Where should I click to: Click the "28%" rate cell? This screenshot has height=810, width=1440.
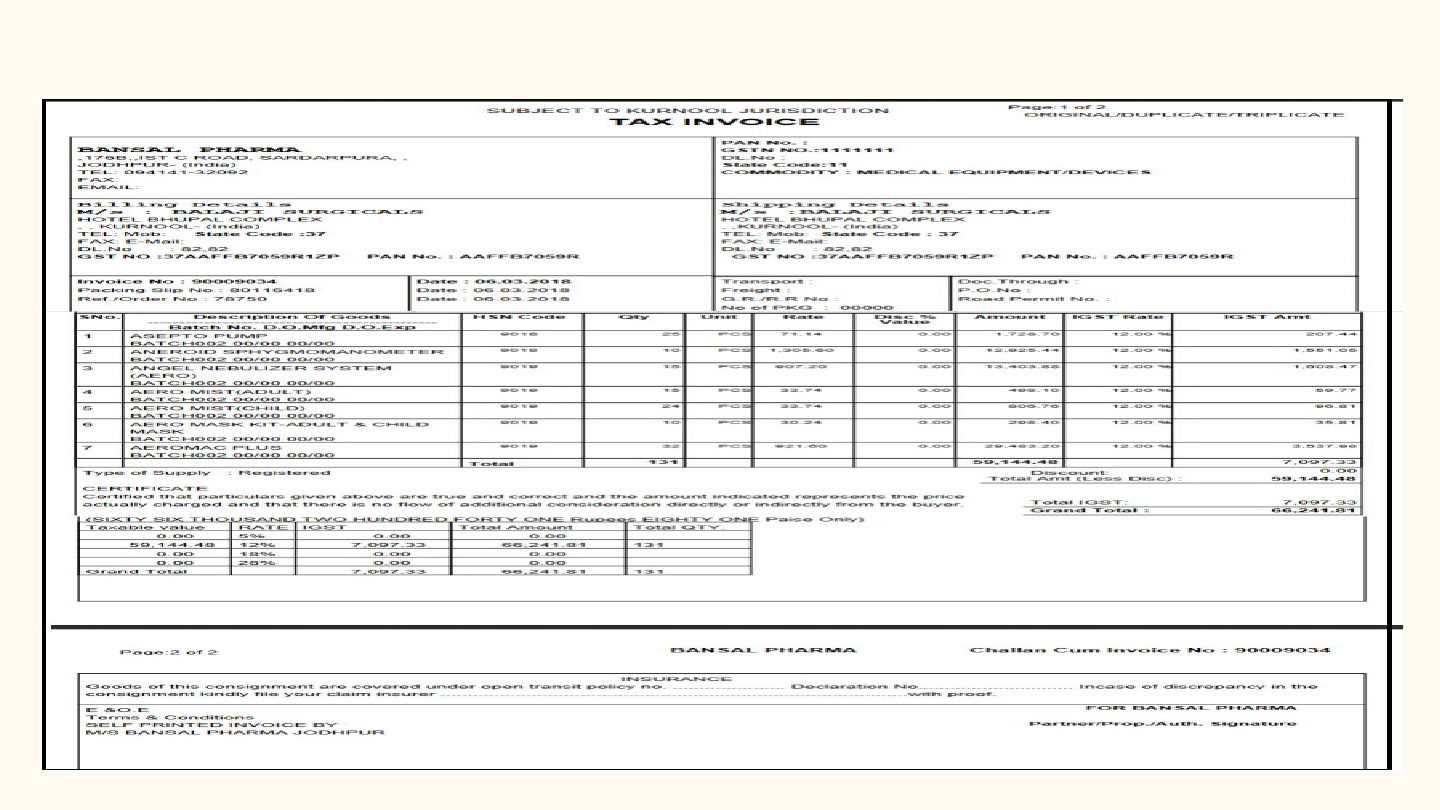coord(257,562)
